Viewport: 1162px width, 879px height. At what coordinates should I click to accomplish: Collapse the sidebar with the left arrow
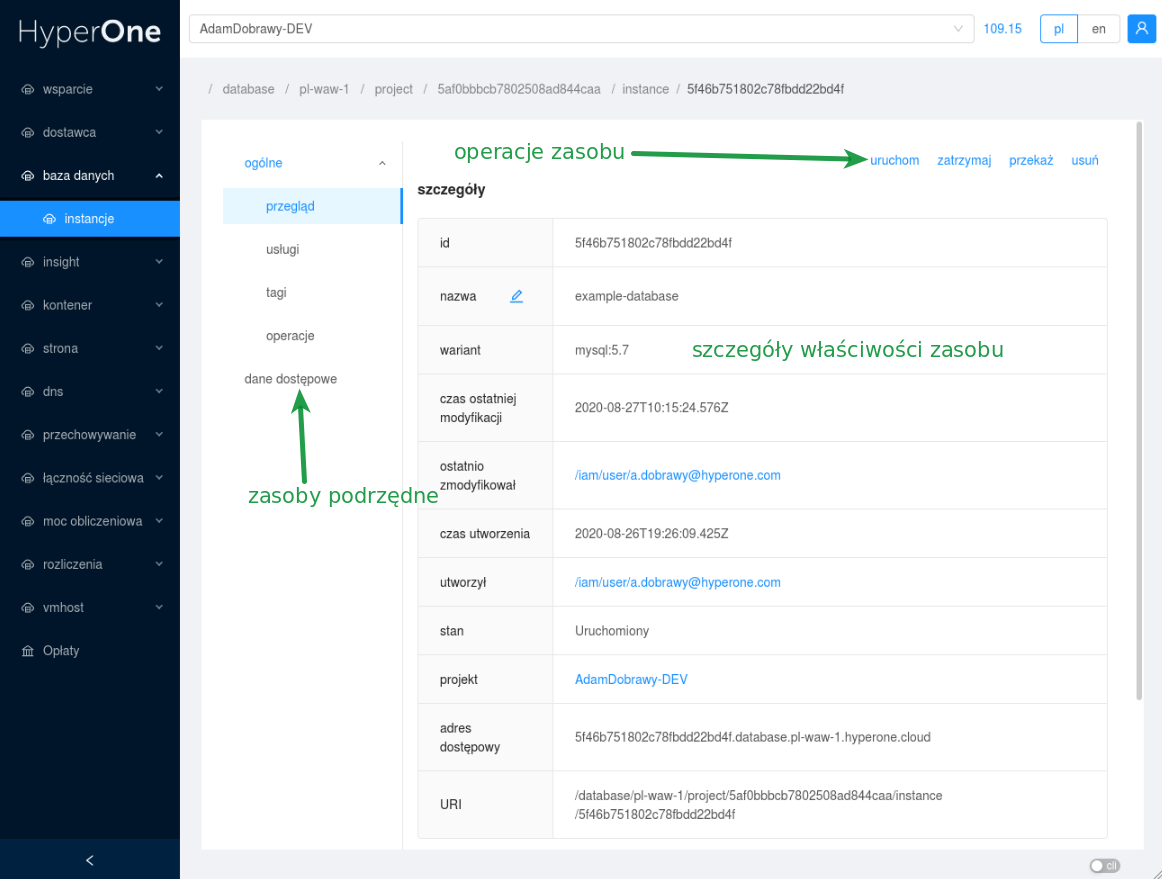[x=90, y=860]
